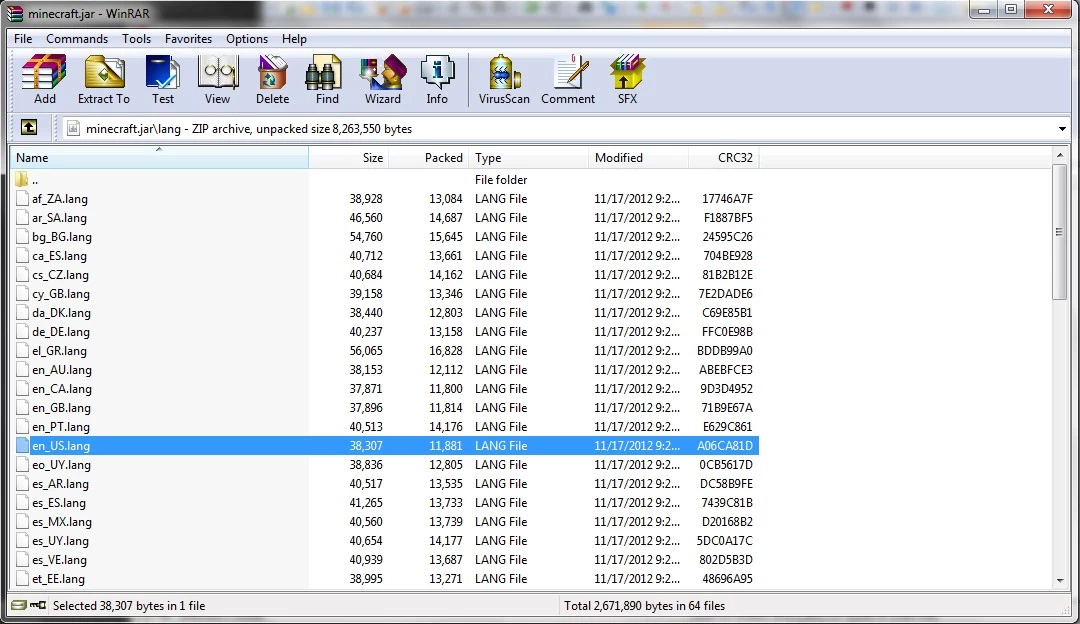The height and width of the screenshot is (624, 1080).
Task: Click the 'Total 2,671,890 bytes in 64 files' status
Action: click(645, 606)
